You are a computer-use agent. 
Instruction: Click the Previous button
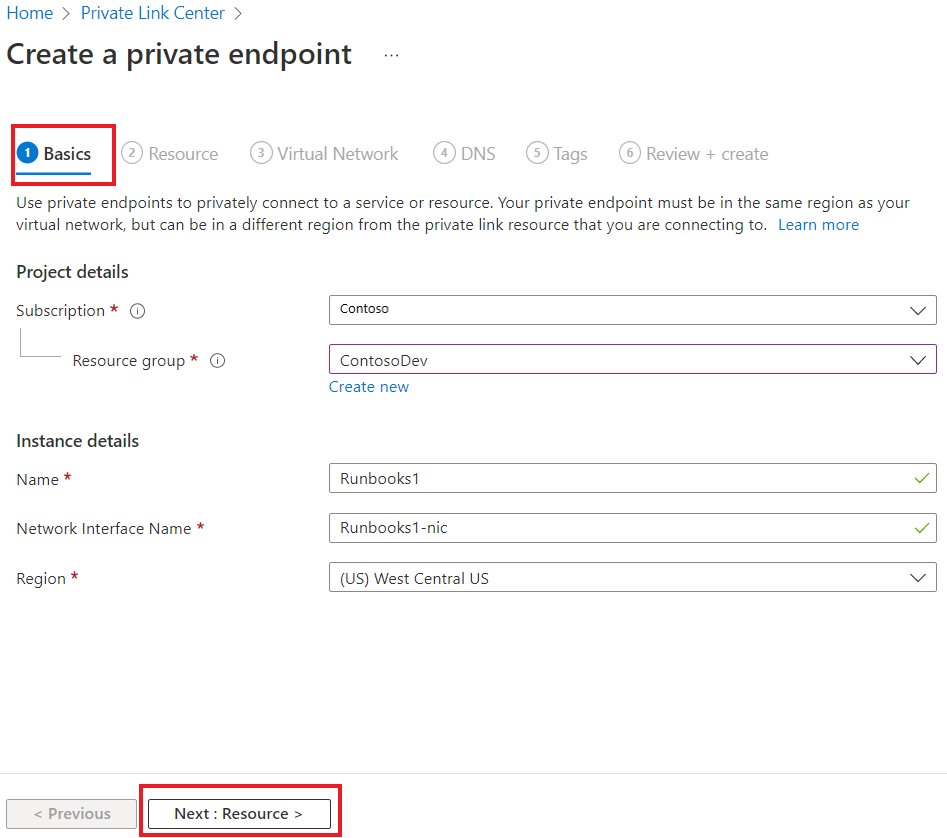(72, 814)
